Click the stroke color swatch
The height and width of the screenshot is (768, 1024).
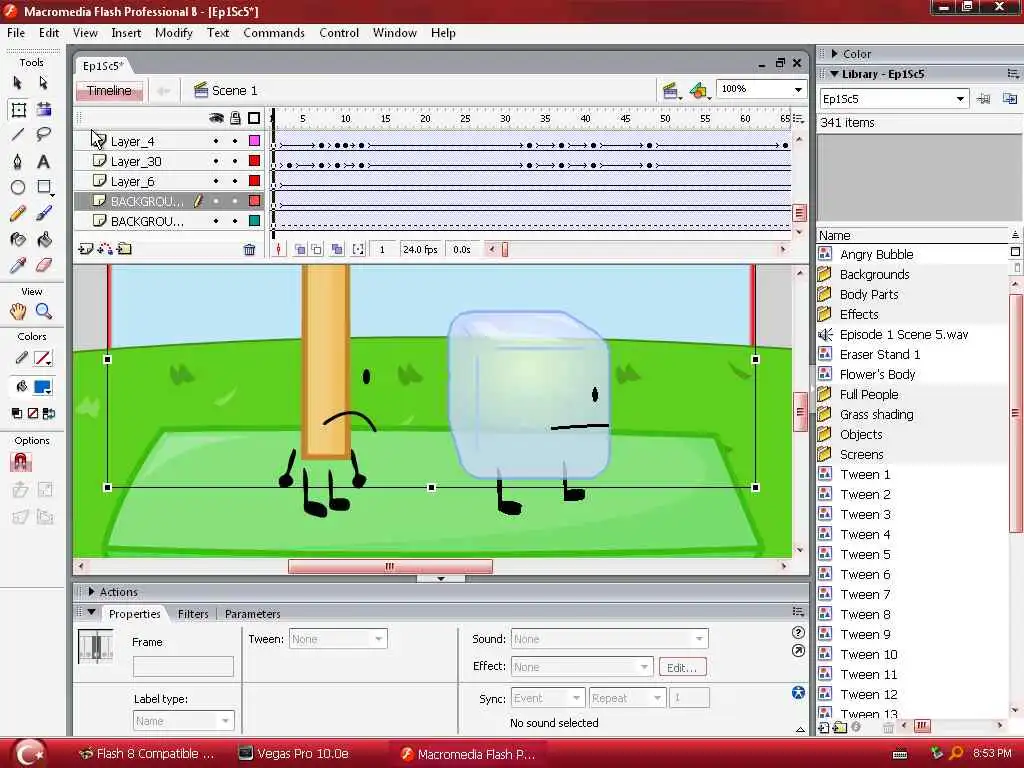tap(42, 358)
